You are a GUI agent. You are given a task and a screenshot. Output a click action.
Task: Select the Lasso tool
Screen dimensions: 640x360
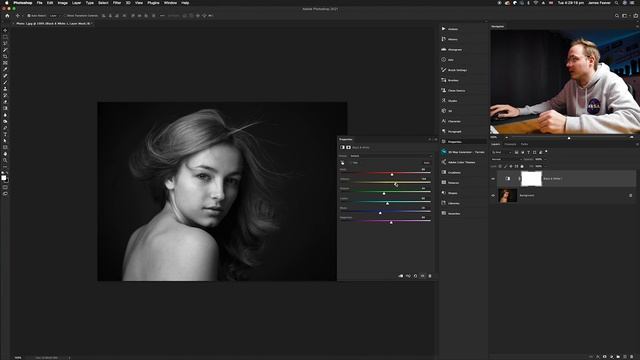pos(5,44)
